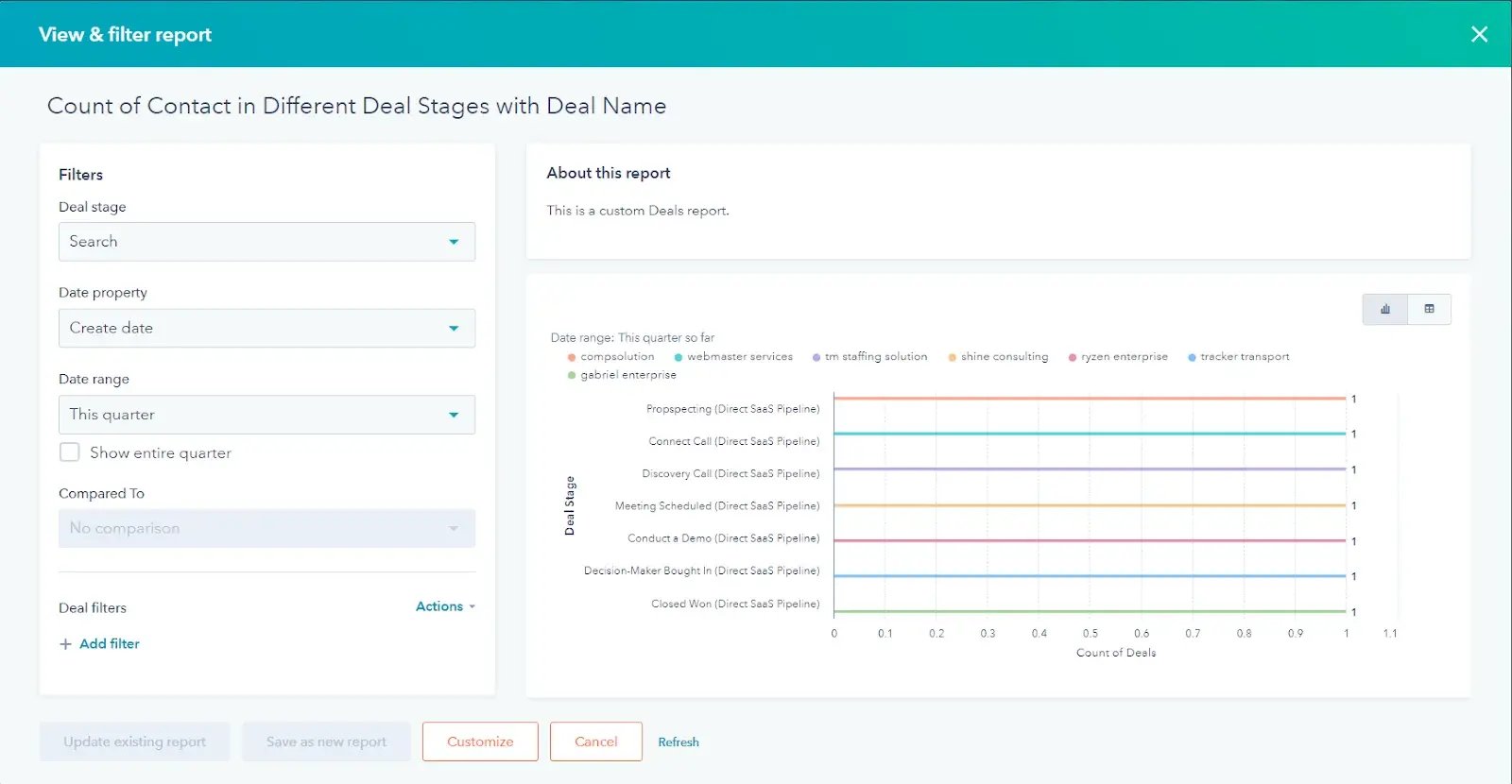
Task: Open the Customize button
Action: click(x=480, y=741)
